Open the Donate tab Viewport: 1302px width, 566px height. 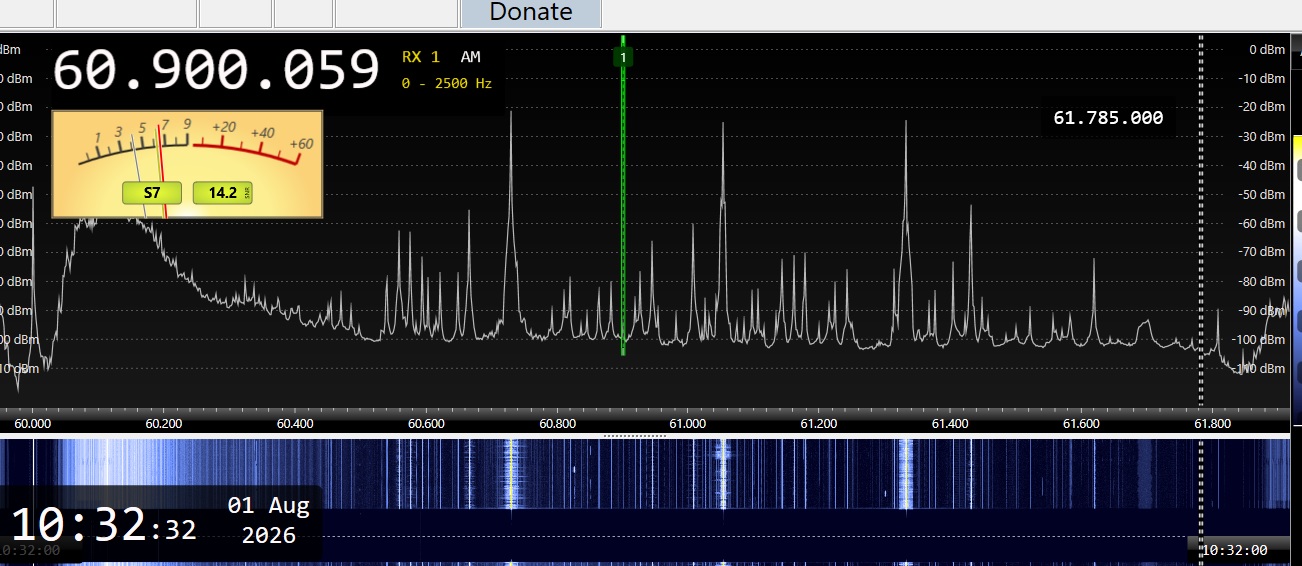(531, 13)
